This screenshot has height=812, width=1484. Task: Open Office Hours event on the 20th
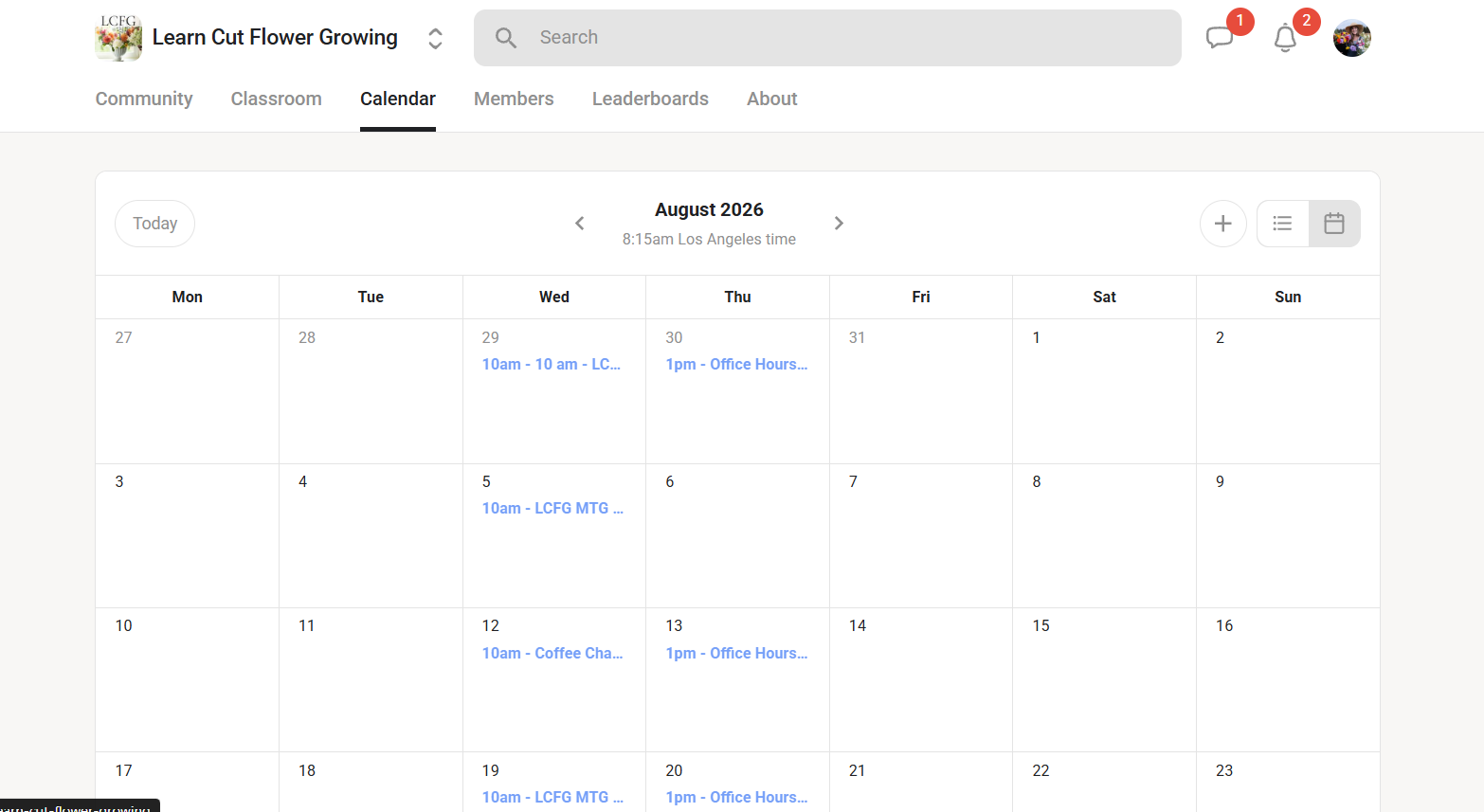pos(736,798)
